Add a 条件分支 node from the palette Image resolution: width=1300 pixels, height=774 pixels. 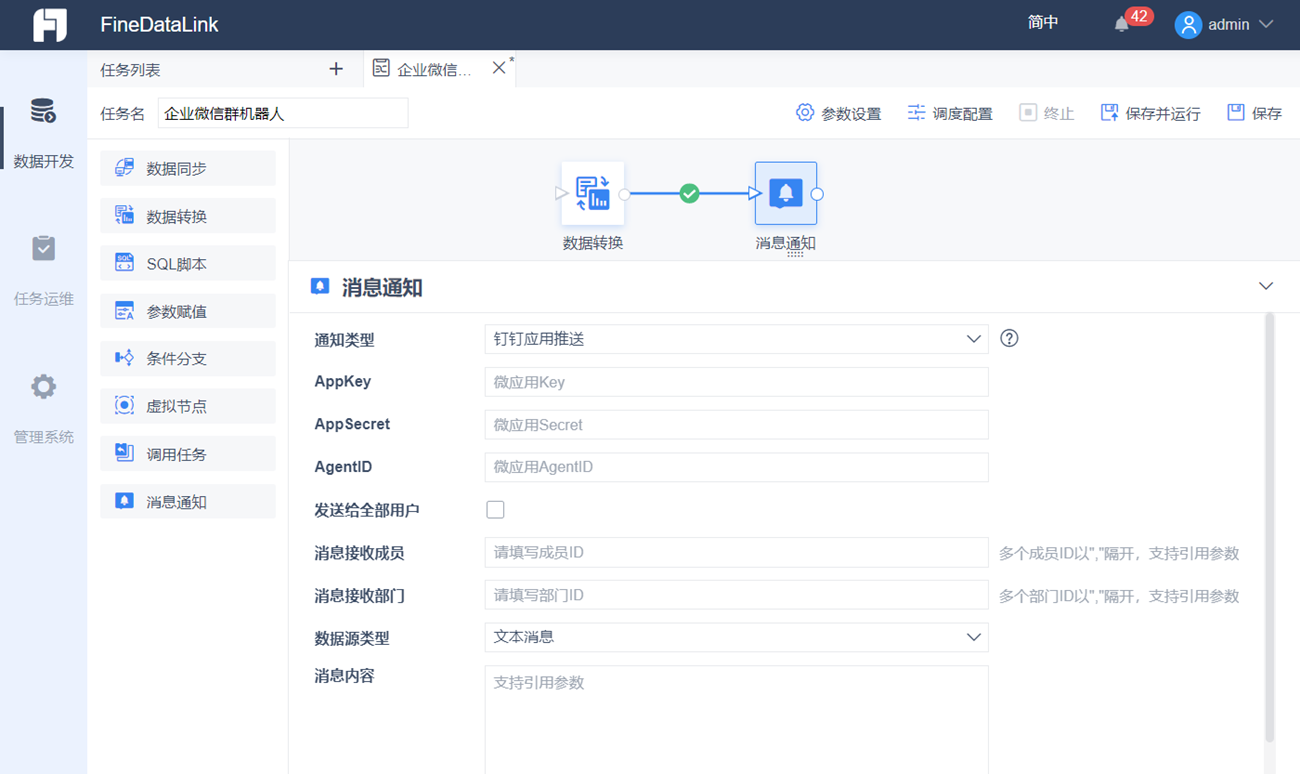coord(188,359)
